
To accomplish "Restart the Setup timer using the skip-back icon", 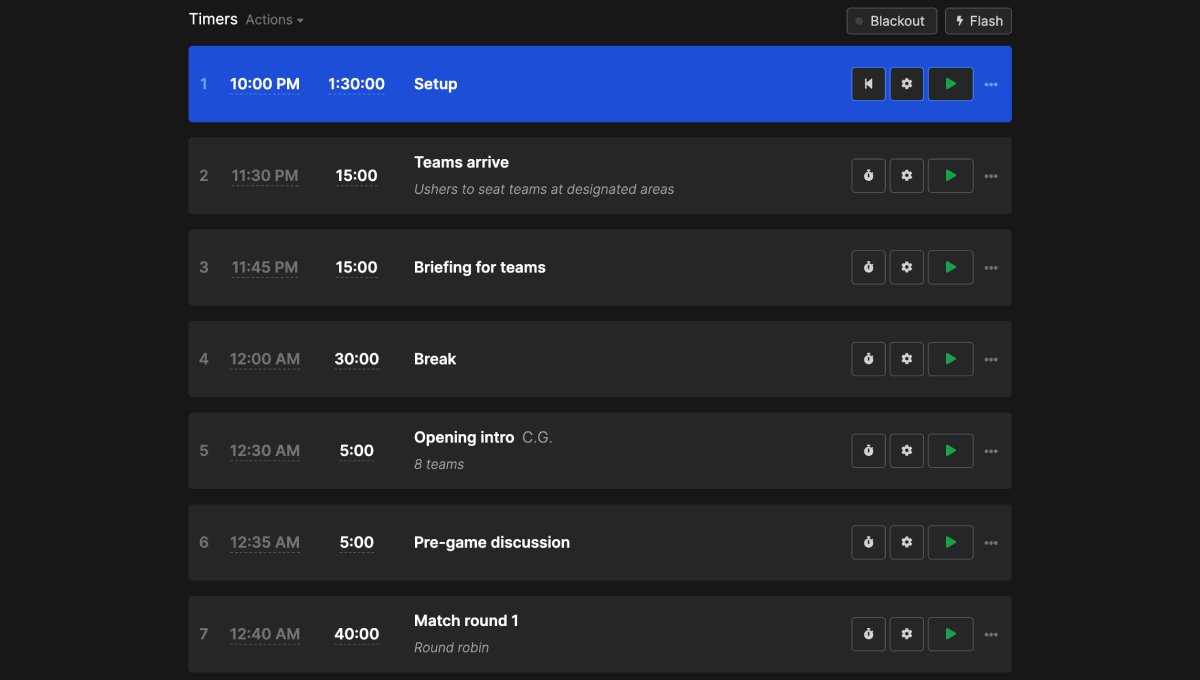I will [x=868, y=84].
